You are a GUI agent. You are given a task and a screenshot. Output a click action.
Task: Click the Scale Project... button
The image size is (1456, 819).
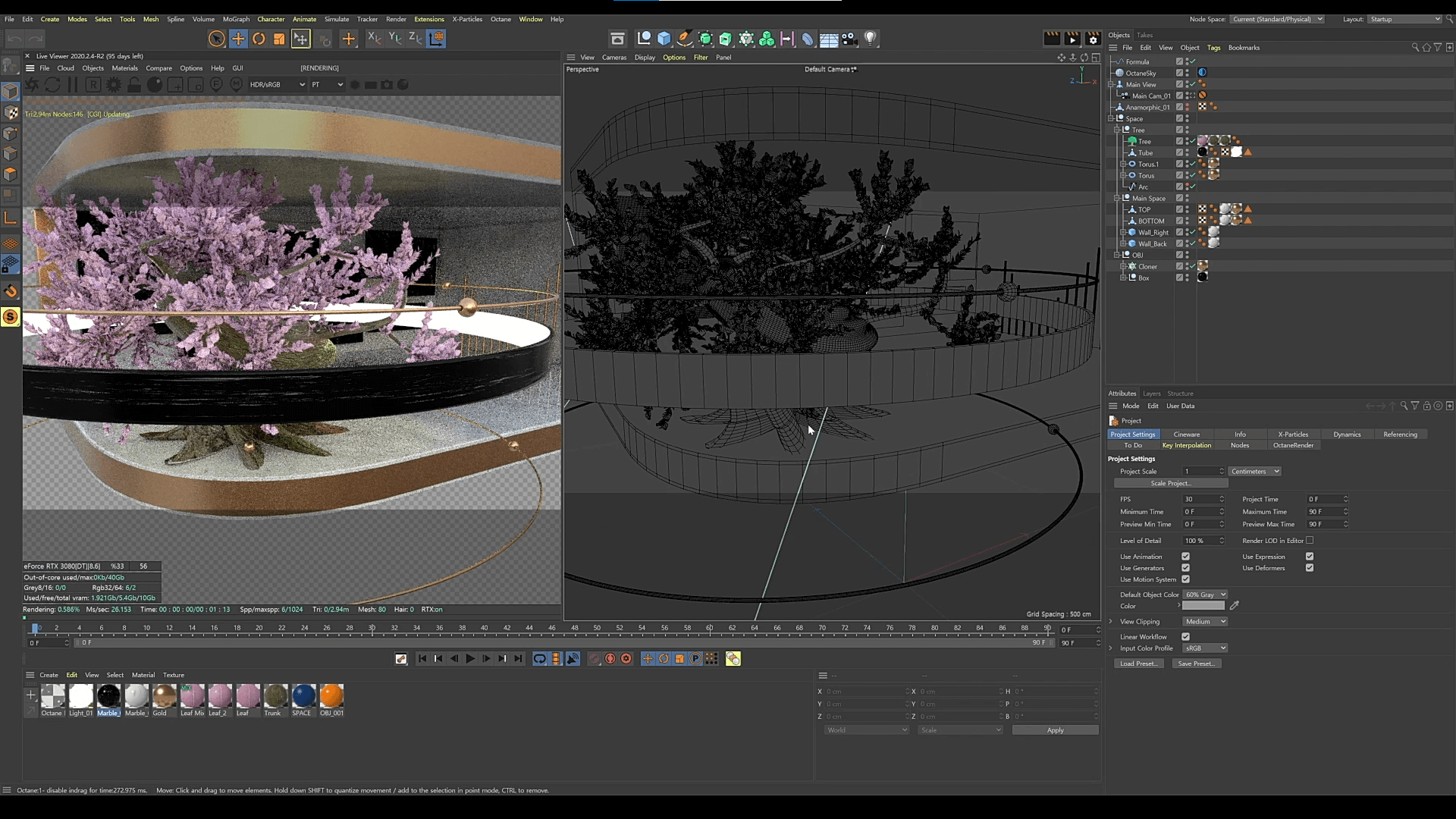(x=1171, y=484)
